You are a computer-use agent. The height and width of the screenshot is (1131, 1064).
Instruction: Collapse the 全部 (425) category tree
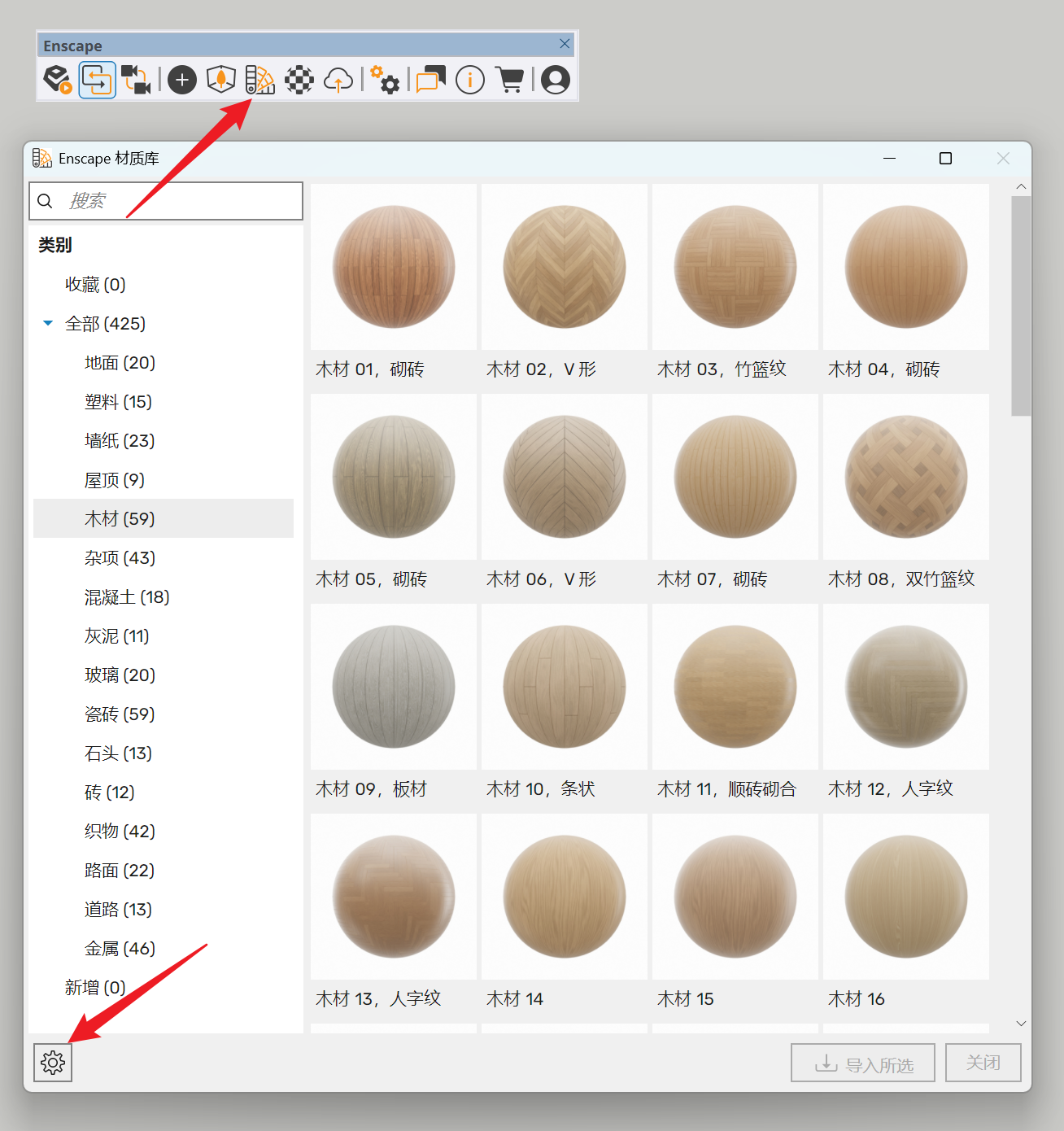pos(48,324)
